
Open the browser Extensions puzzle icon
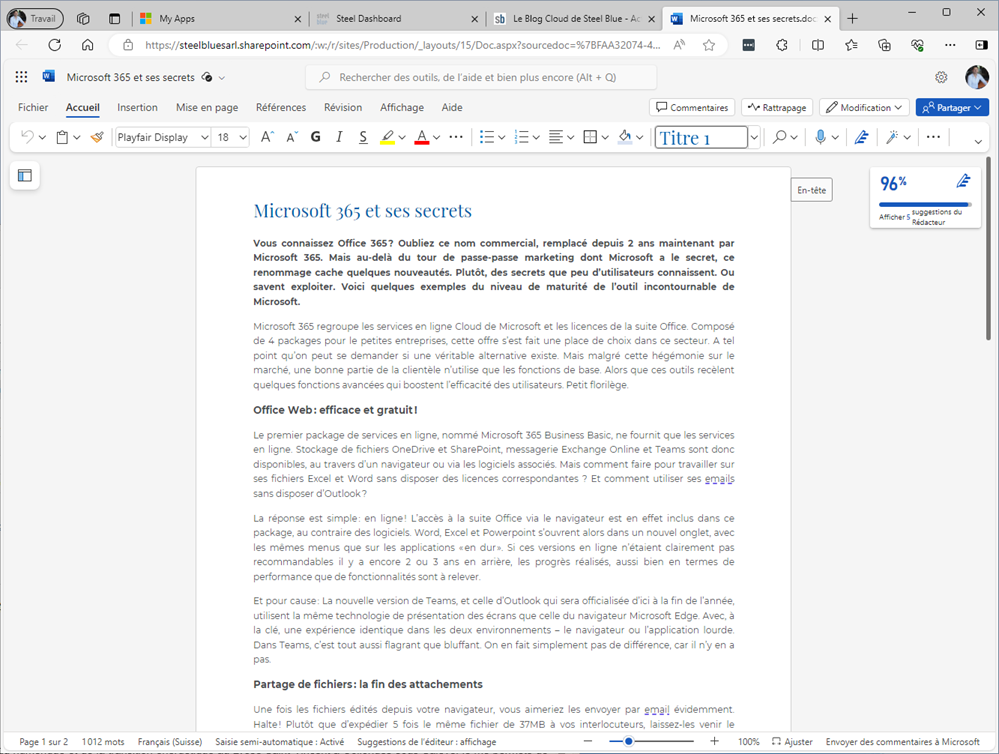coord(782,45)
